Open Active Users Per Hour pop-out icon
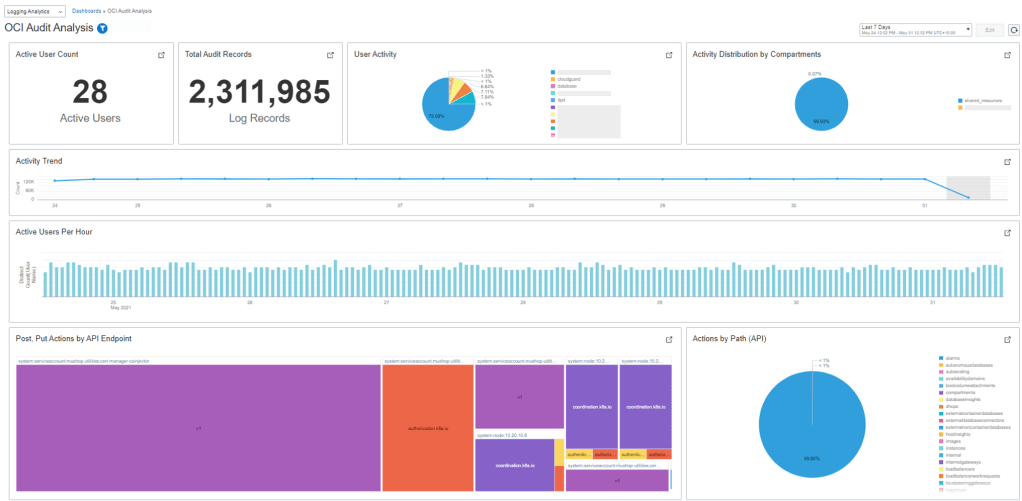 pyautogui.click(x=1007, y=232)
